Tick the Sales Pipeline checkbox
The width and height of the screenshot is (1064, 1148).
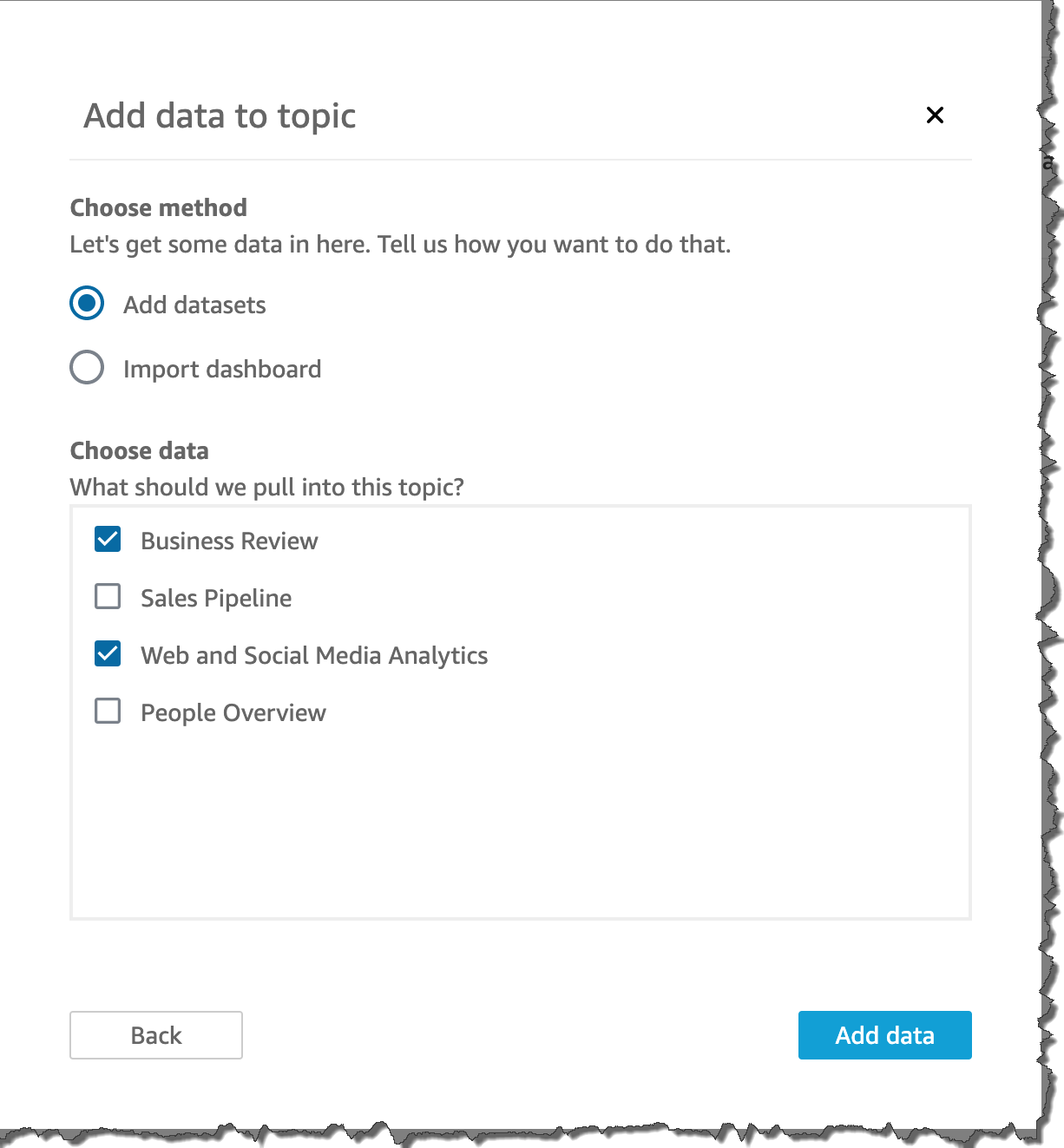click(x=108, y=596)
